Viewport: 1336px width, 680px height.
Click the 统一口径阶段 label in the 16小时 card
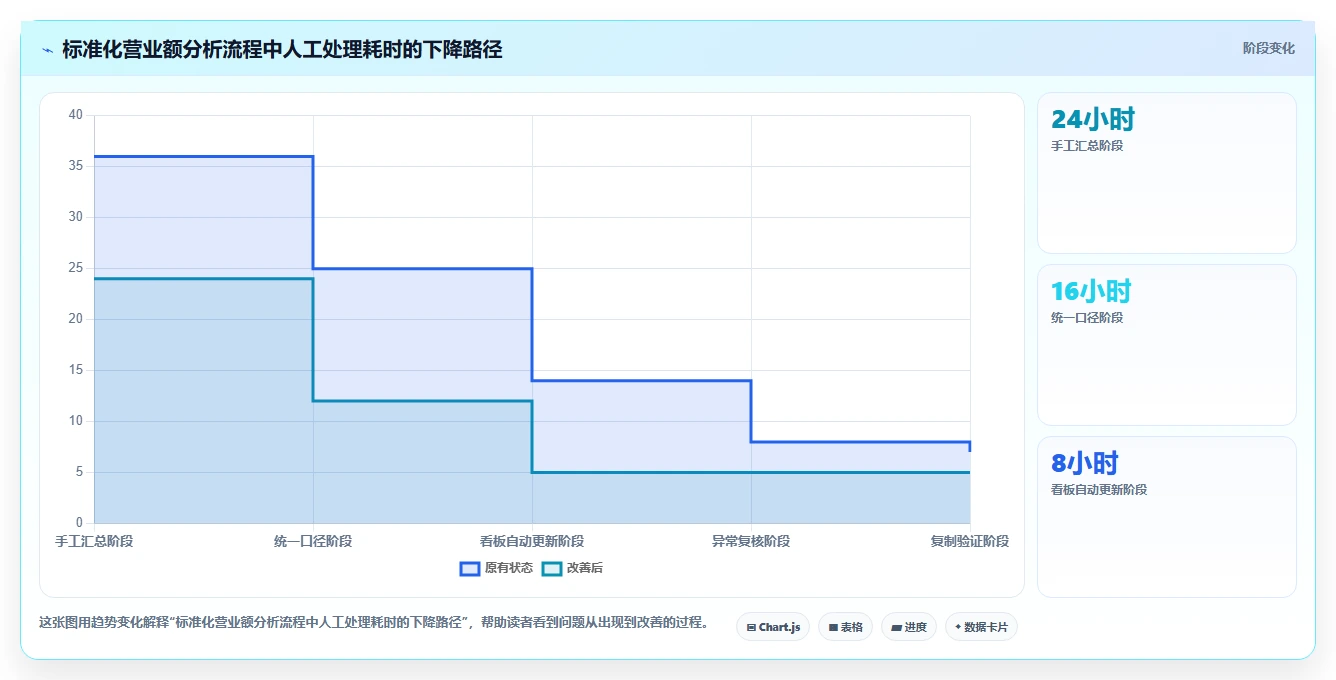click(x=1087, y=318)
